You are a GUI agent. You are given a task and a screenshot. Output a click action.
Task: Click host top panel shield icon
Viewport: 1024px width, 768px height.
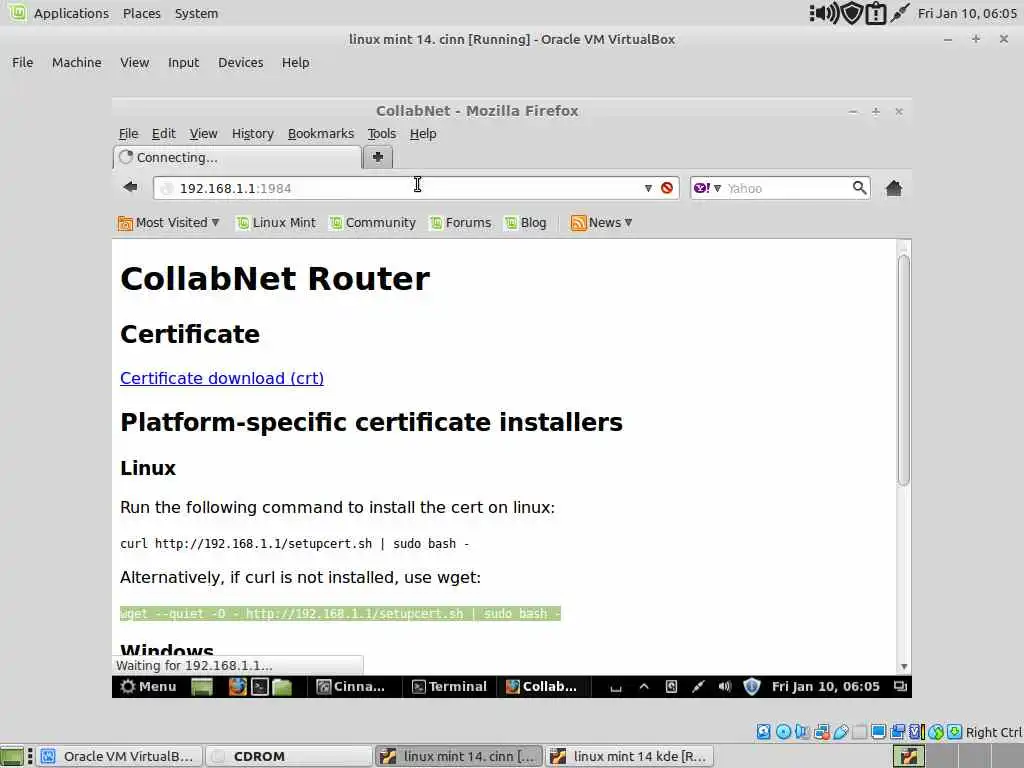click(852, 13)
